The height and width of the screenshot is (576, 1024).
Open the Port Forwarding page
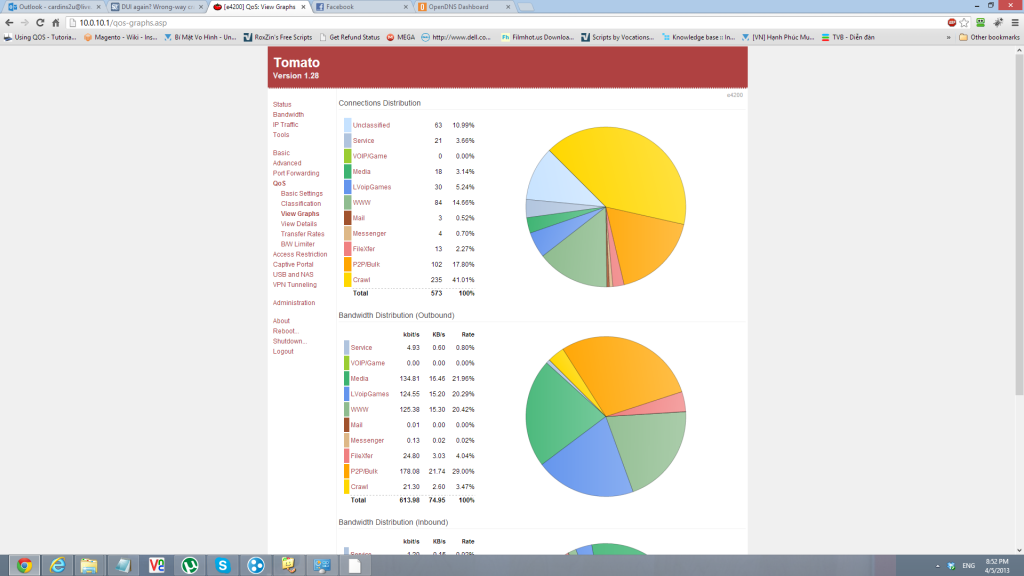tap(296, 173)
